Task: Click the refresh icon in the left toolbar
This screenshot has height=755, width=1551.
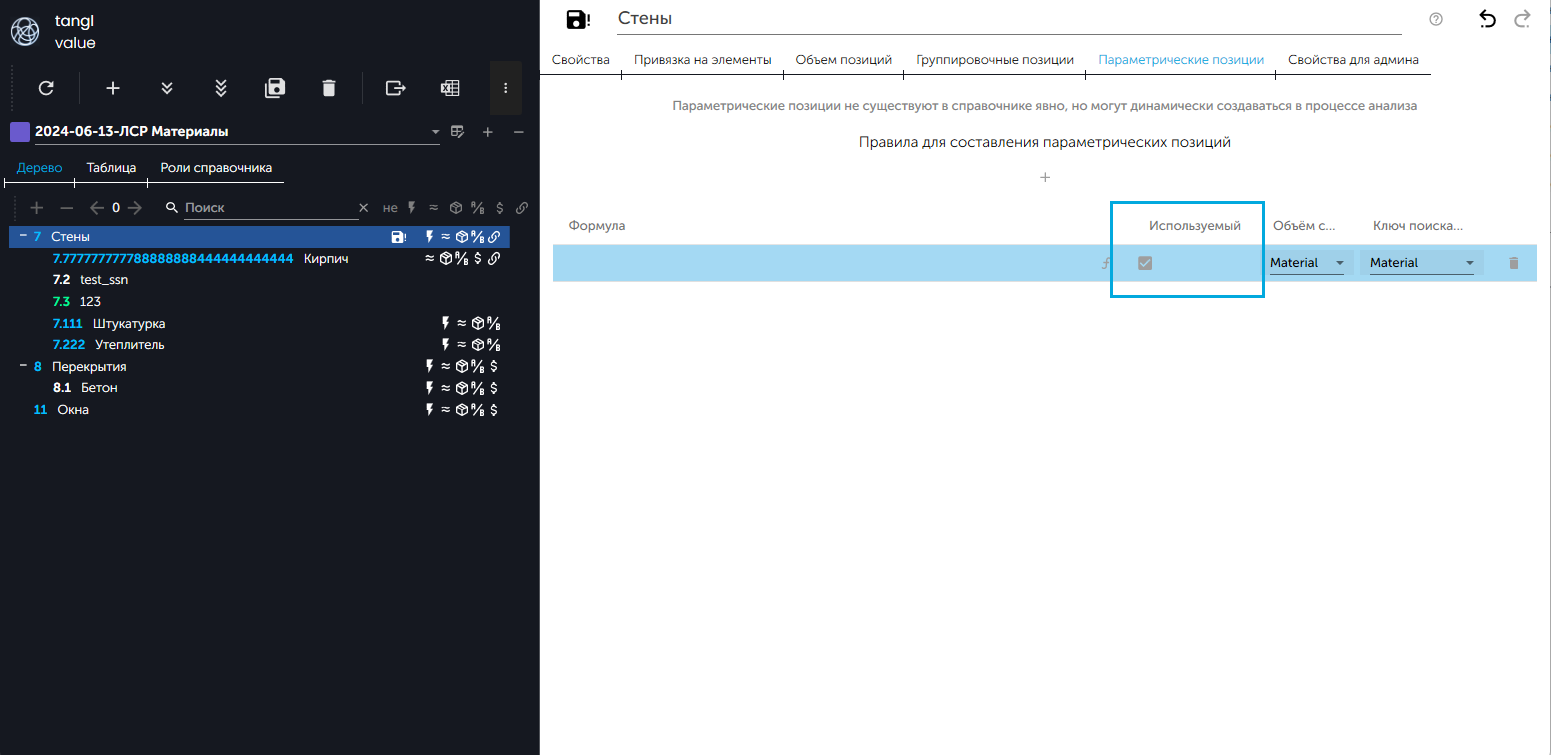Action: (x=45, y=88)
